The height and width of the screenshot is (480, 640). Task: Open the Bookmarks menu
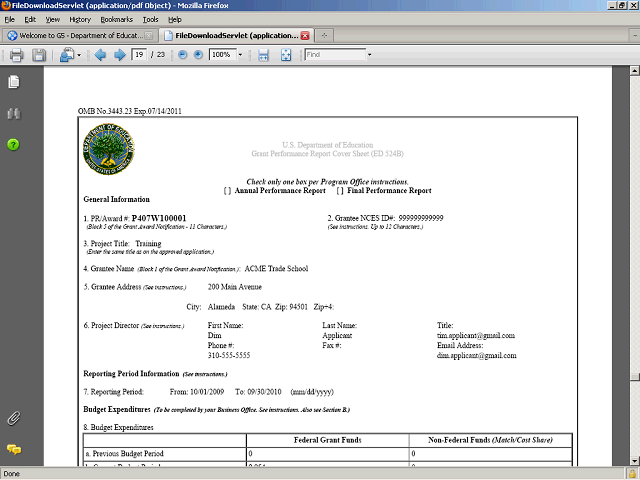(115, 19)
